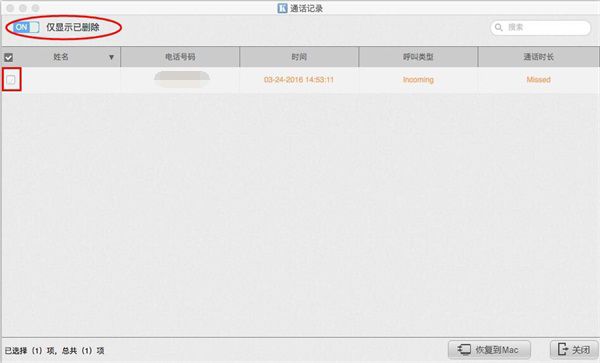Tick the select-all checkbox in header
The image size is (600, 363).
(8, 57)
